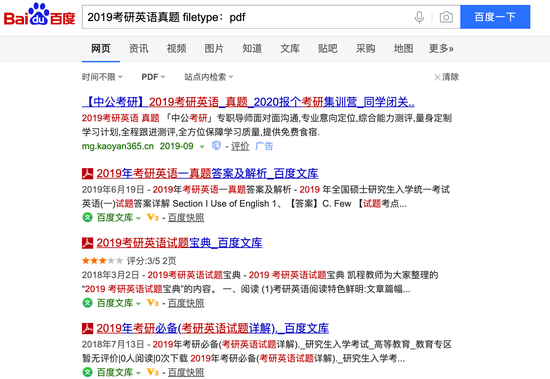Open the 2019年考研必备(考研英语试题详解) result link
The width and height of the screenshot is (550, 379).
coord(213,328)
